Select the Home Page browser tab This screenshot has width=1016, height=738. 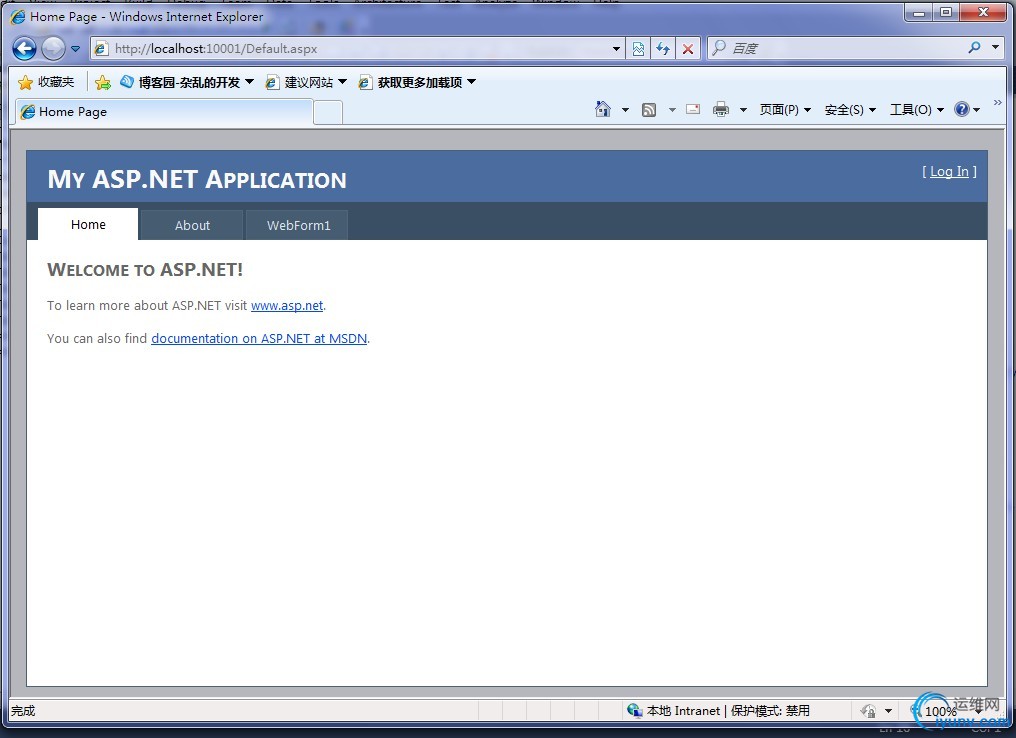[164, 111]
